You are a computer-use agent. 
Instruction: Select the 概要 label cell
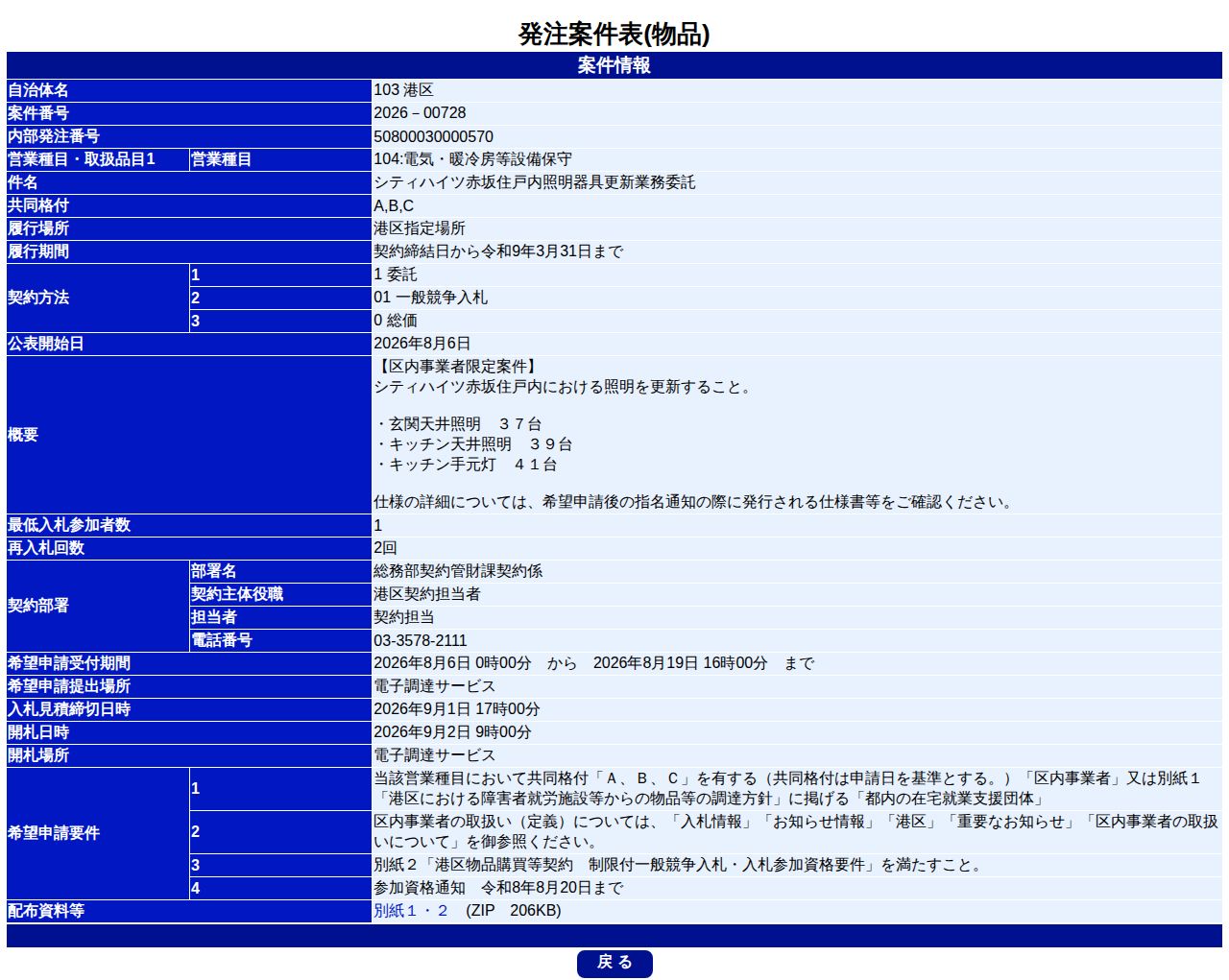tap(188, 435)
